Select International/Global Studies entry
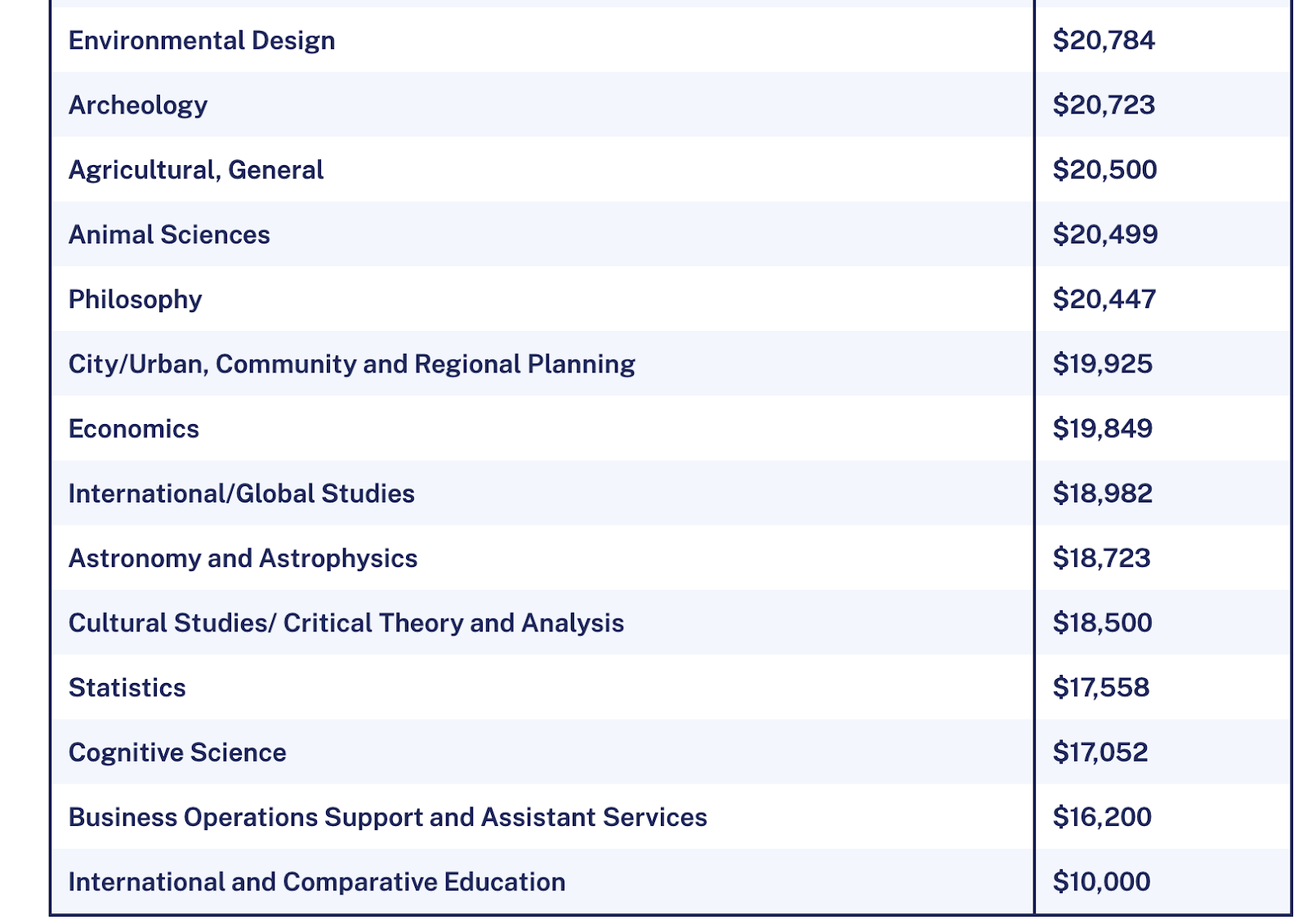Image resolution: width=1307 pixels, height=924 pixels. (x=242, y=493)
